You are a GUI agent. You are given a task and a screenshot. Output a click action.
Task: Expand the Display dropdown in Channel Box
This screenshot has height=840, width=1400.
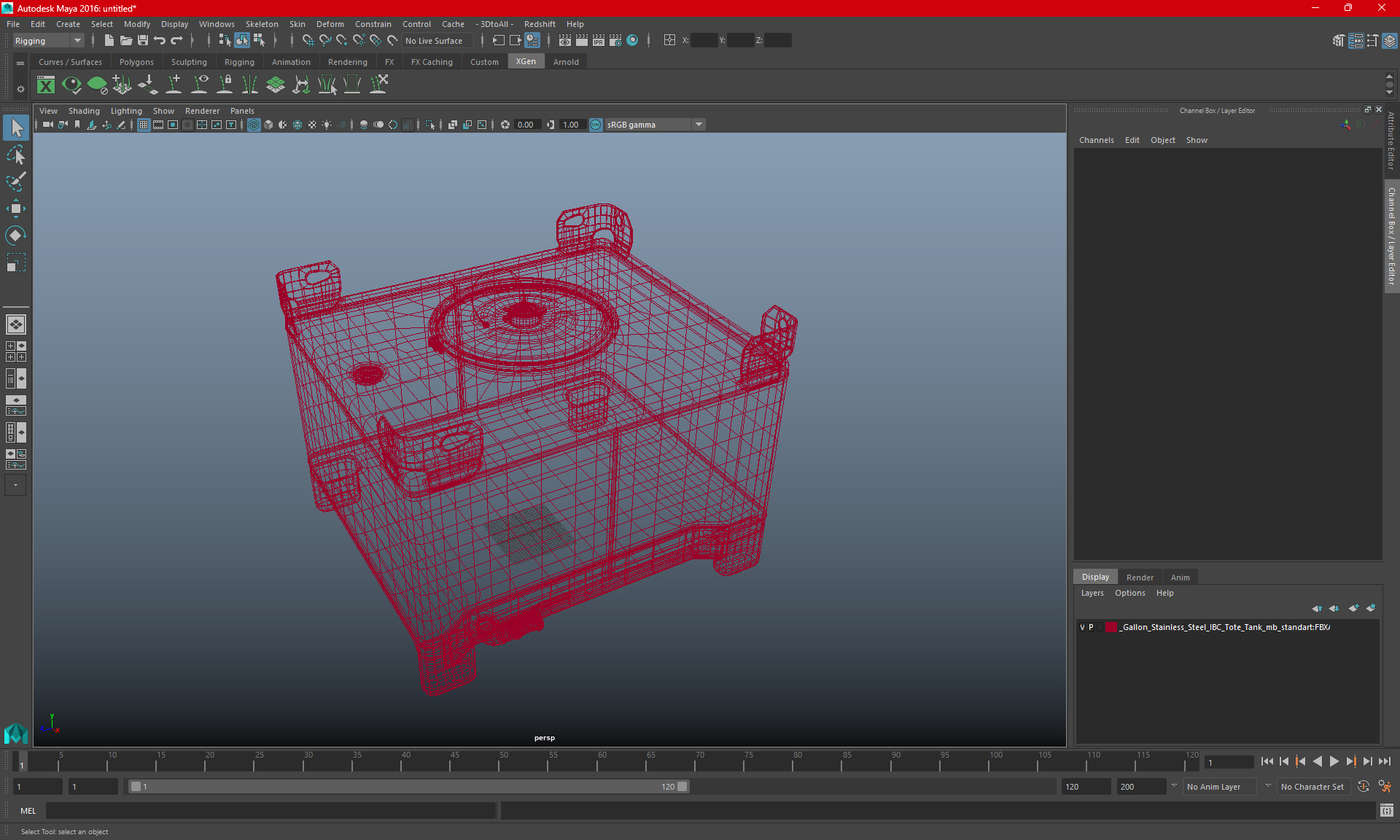[x=1096, y=577]
